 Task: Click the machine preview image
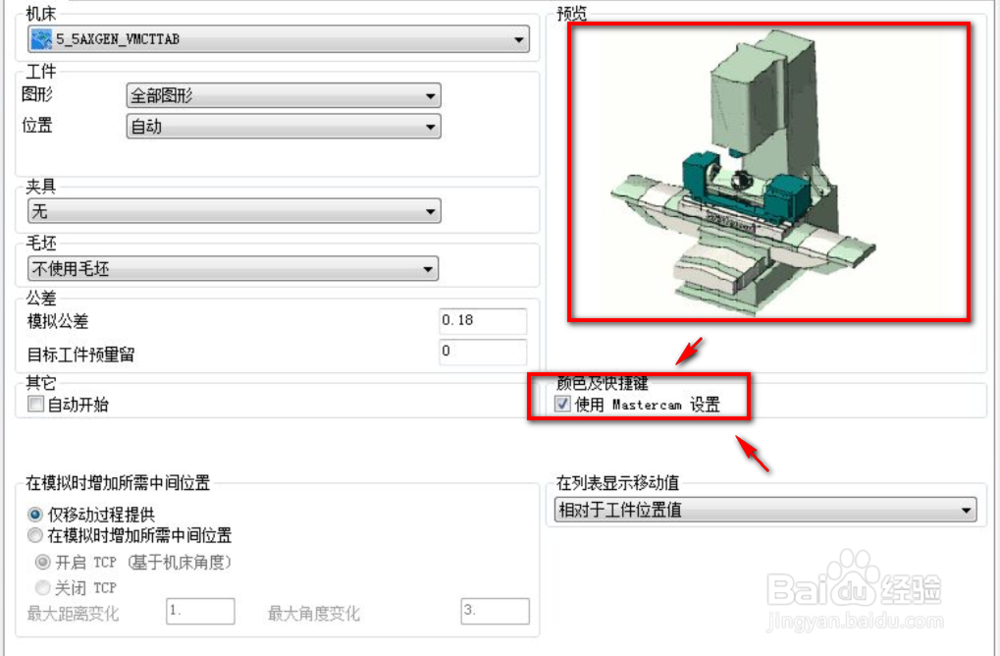click(769, 171)
